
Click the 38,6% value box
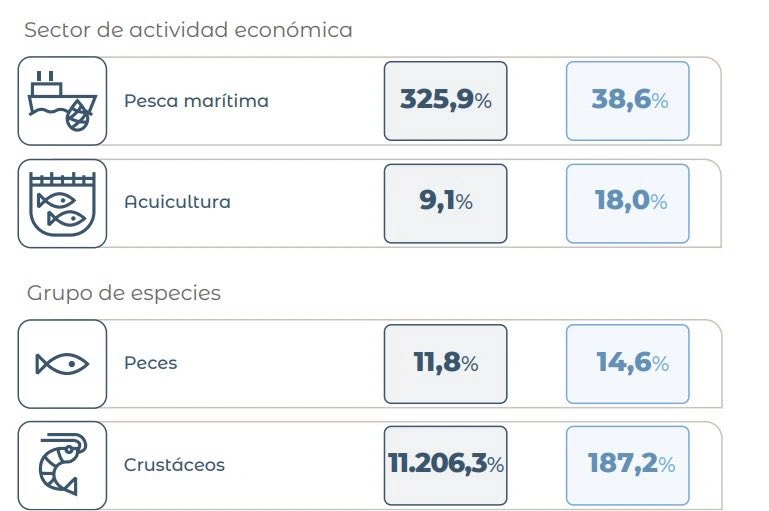[628, 101]
